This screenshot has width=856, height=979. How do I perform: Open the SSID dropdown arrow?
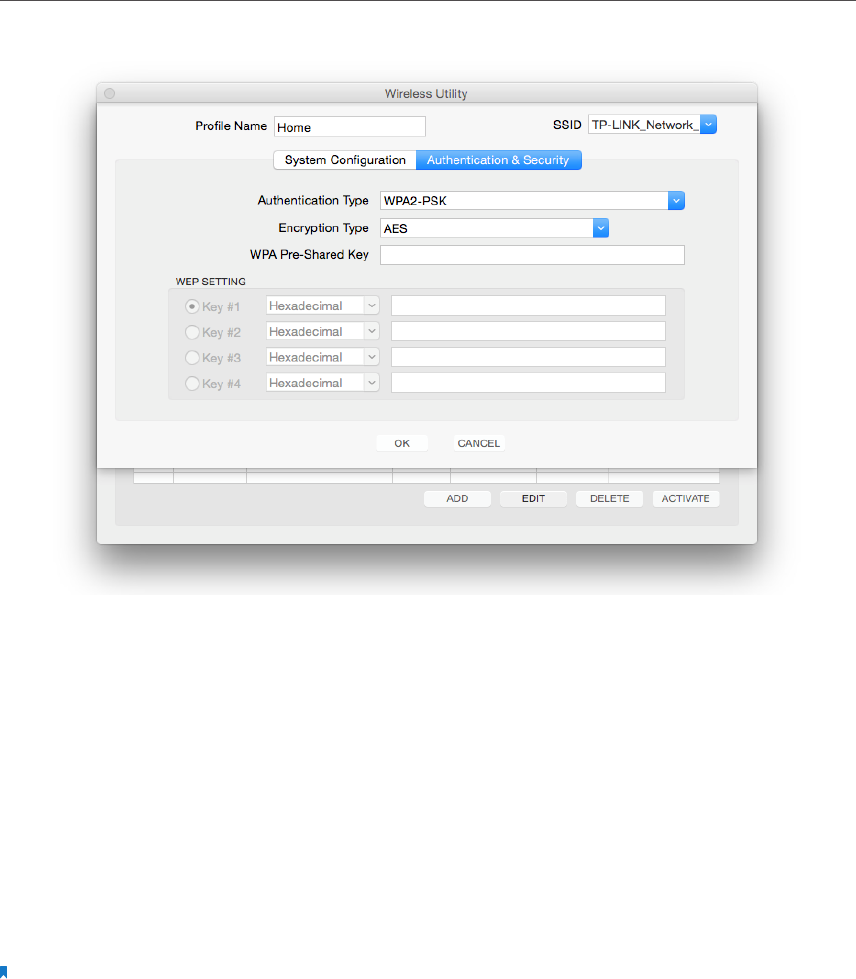coord(708,124)
